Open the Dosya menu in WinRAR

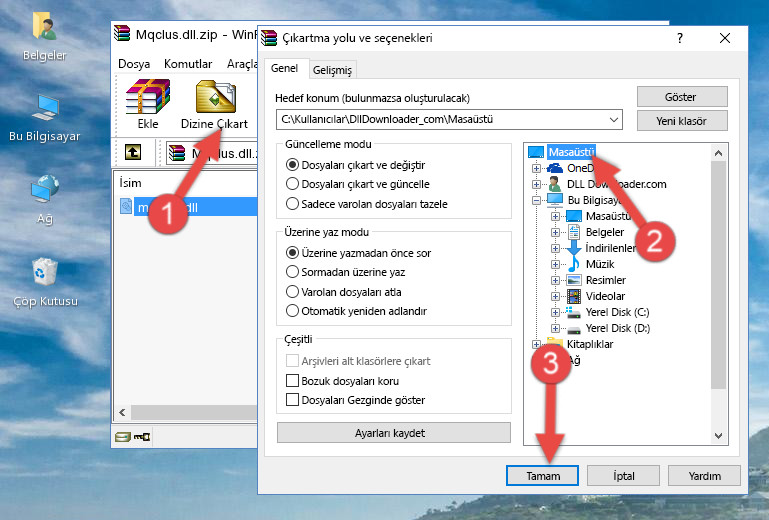click(134, 64)
